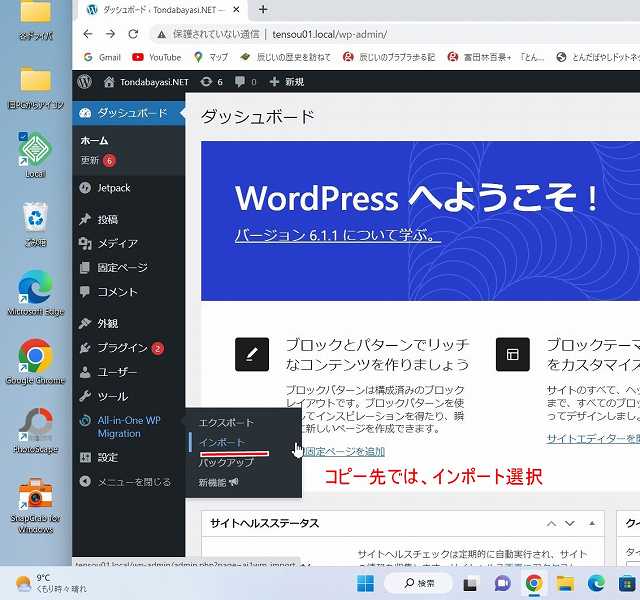Viewport: 640px width, 600px height.
Task: Open the メディア (Media) menu
Action: (x=117, y=243)
